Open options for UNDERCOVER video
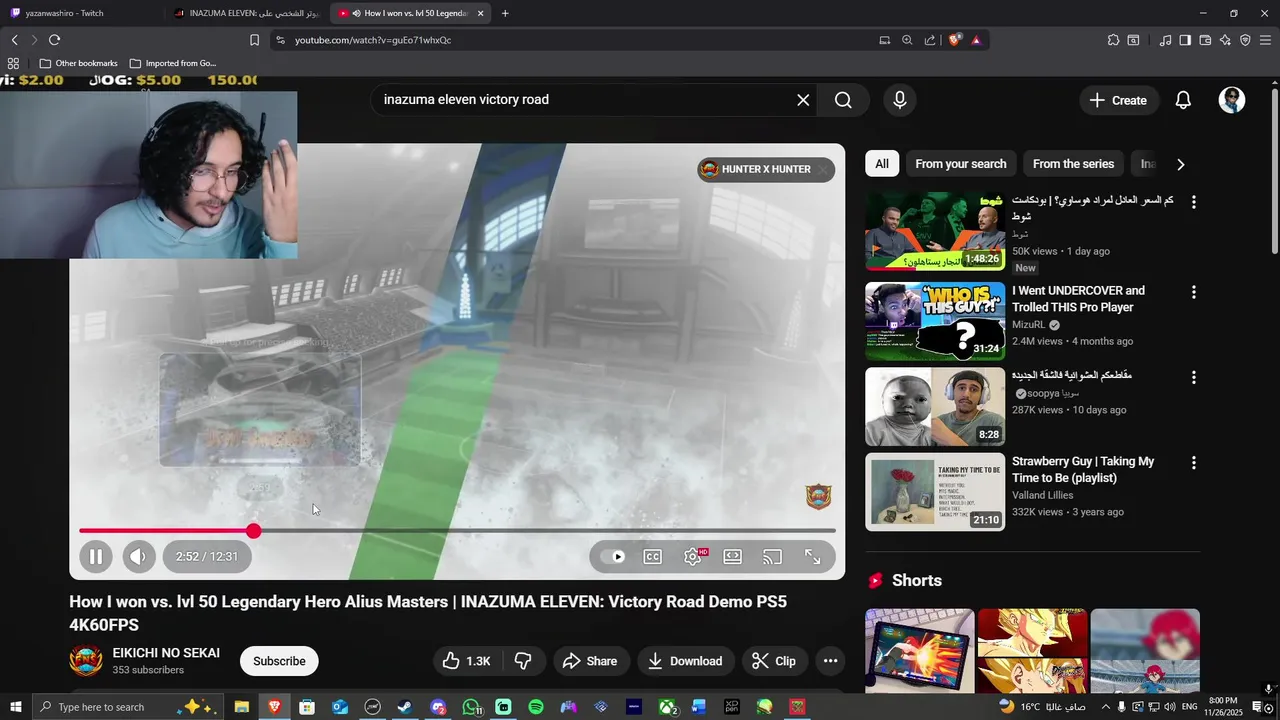The height and width of the screenshot is (720, 1280). (x=1193, y=292)
